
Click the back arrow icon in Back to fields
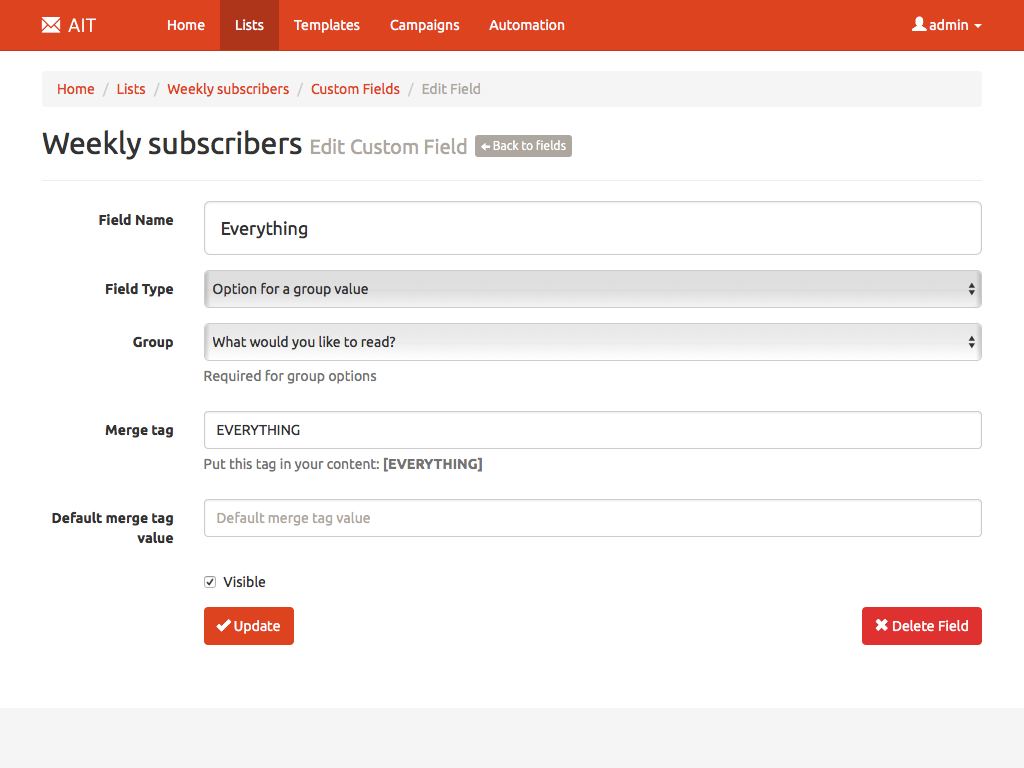485,146
